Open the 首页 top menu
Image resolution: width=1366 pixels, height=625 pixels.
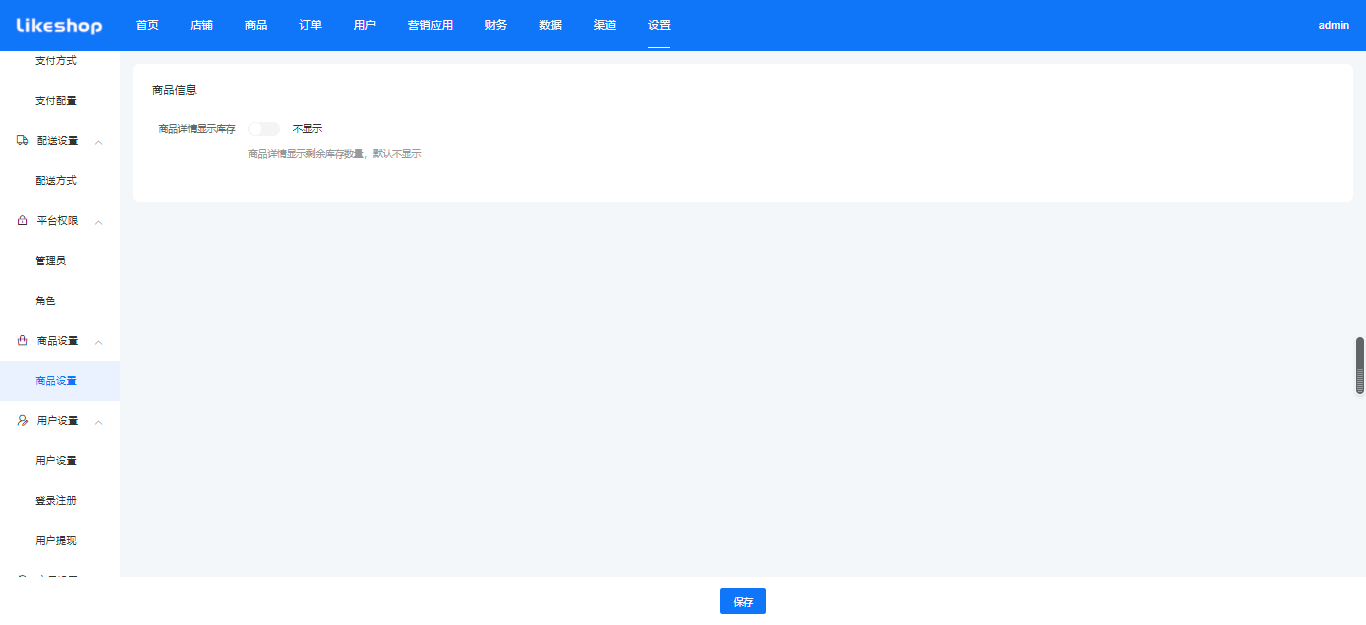tap(147, 25)
